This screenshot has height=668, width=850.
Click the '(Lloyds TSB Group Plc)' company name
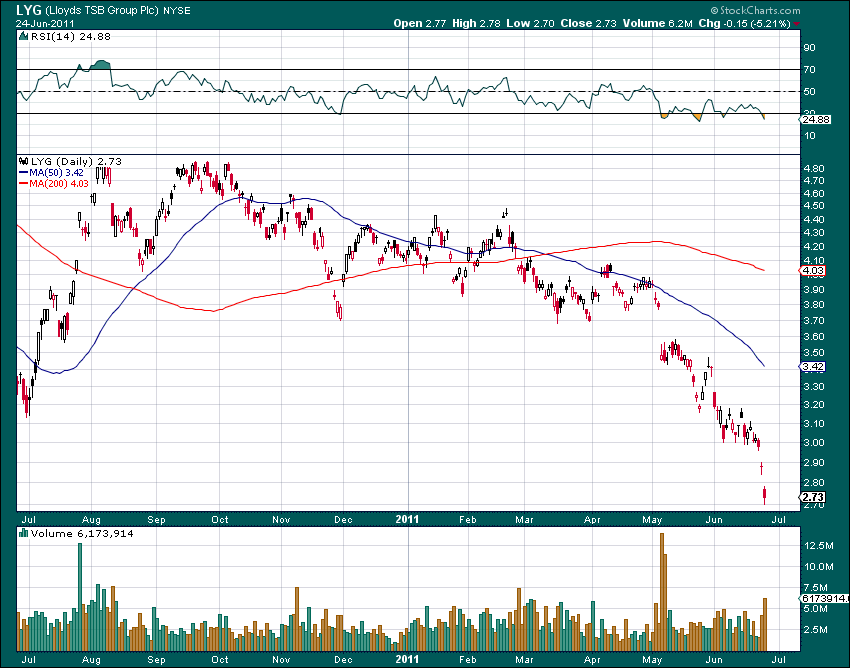101,10
